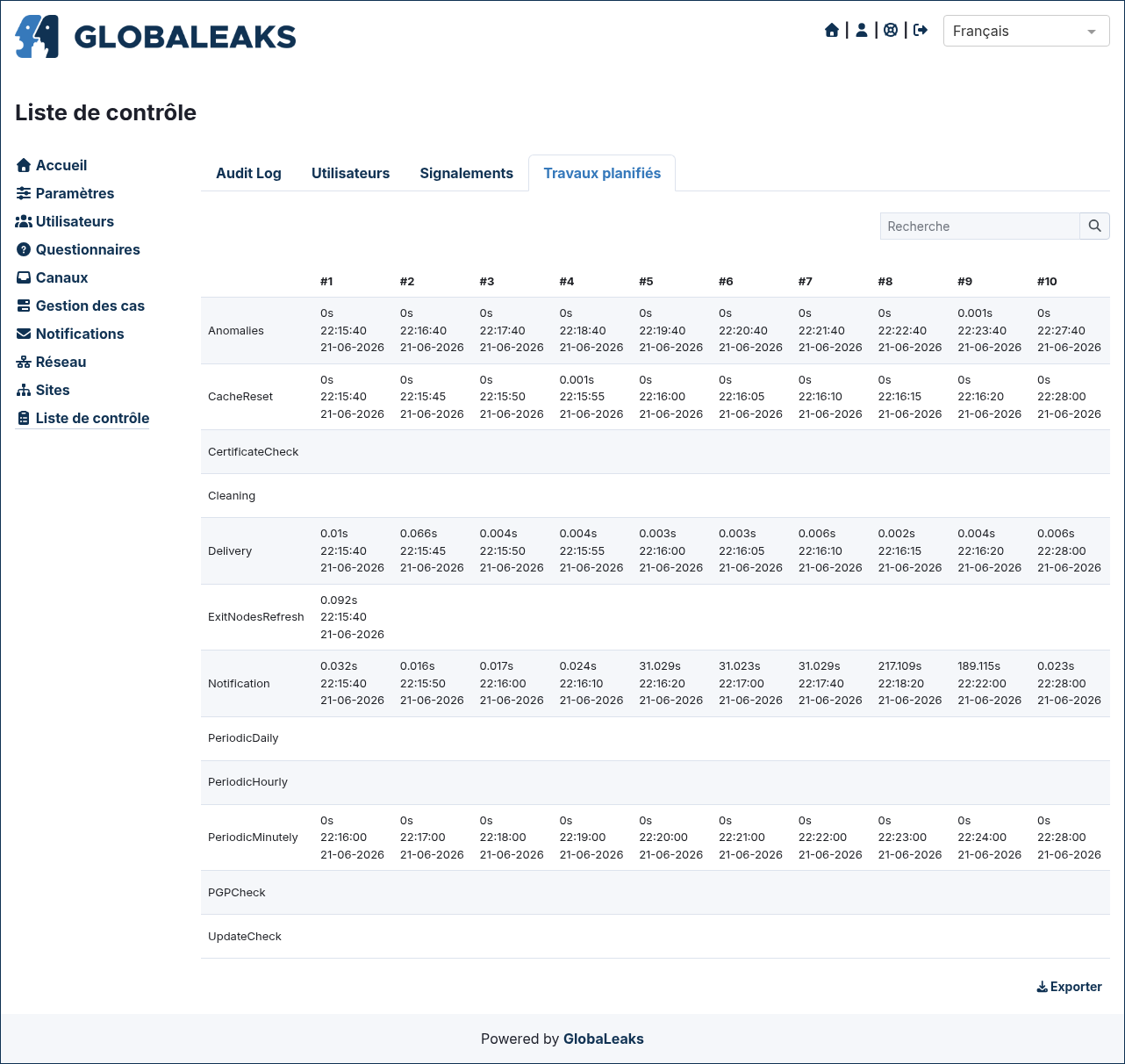Click the CertificateCheck row label

click(253, 452)
